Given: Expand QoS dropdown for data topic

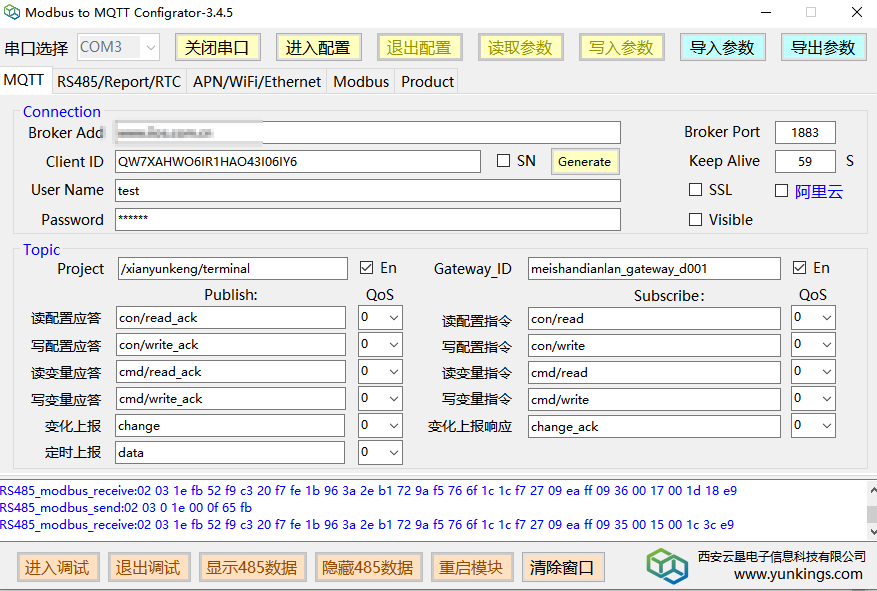Looking at the screenshot, I should coord(393,453).
